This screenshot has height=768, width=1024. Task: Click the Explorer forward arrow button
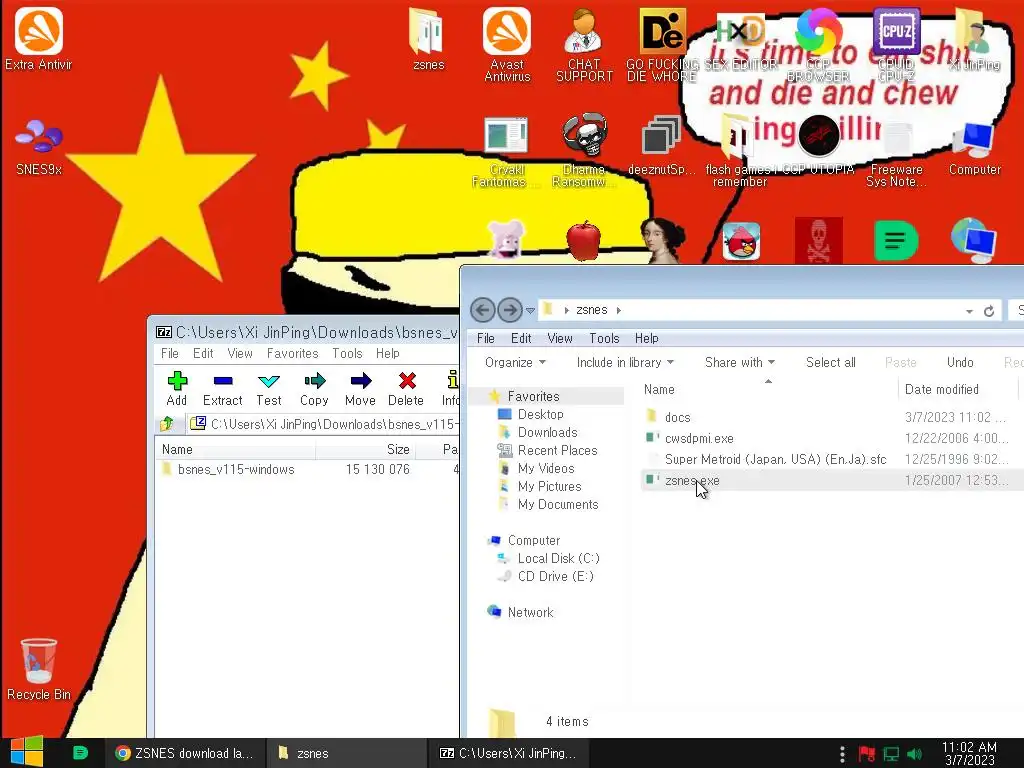pyautogui.click(x=509, y=310)
